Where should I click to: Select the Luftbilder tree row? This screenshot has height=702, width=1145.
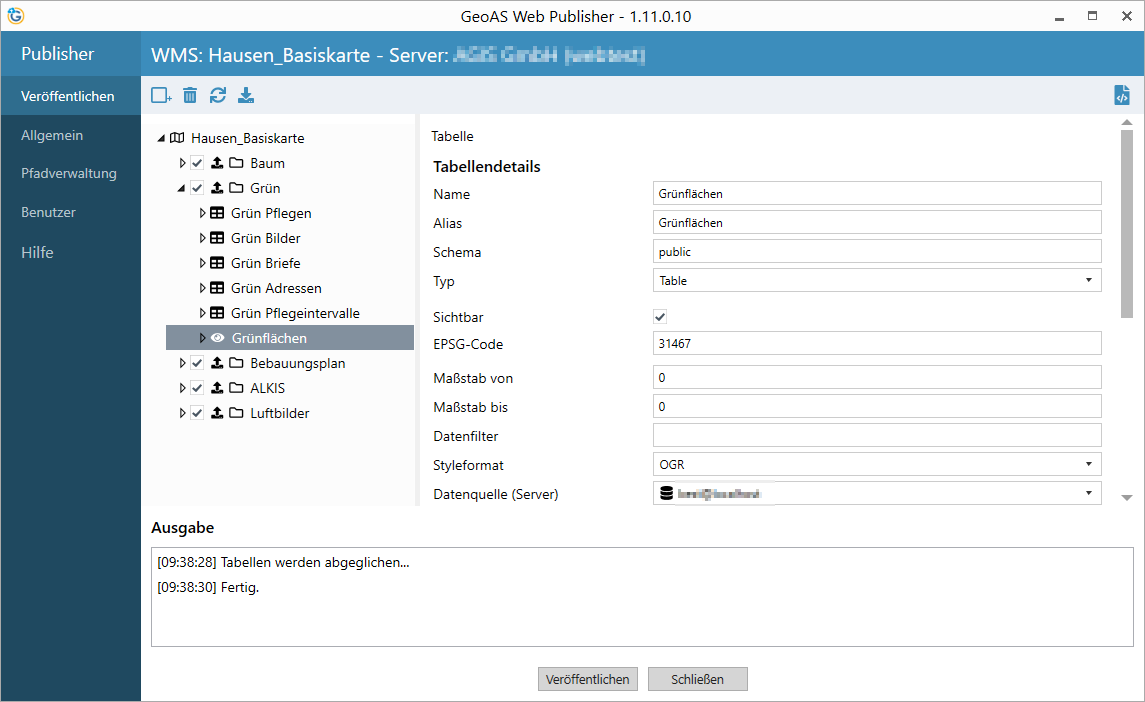291,413
